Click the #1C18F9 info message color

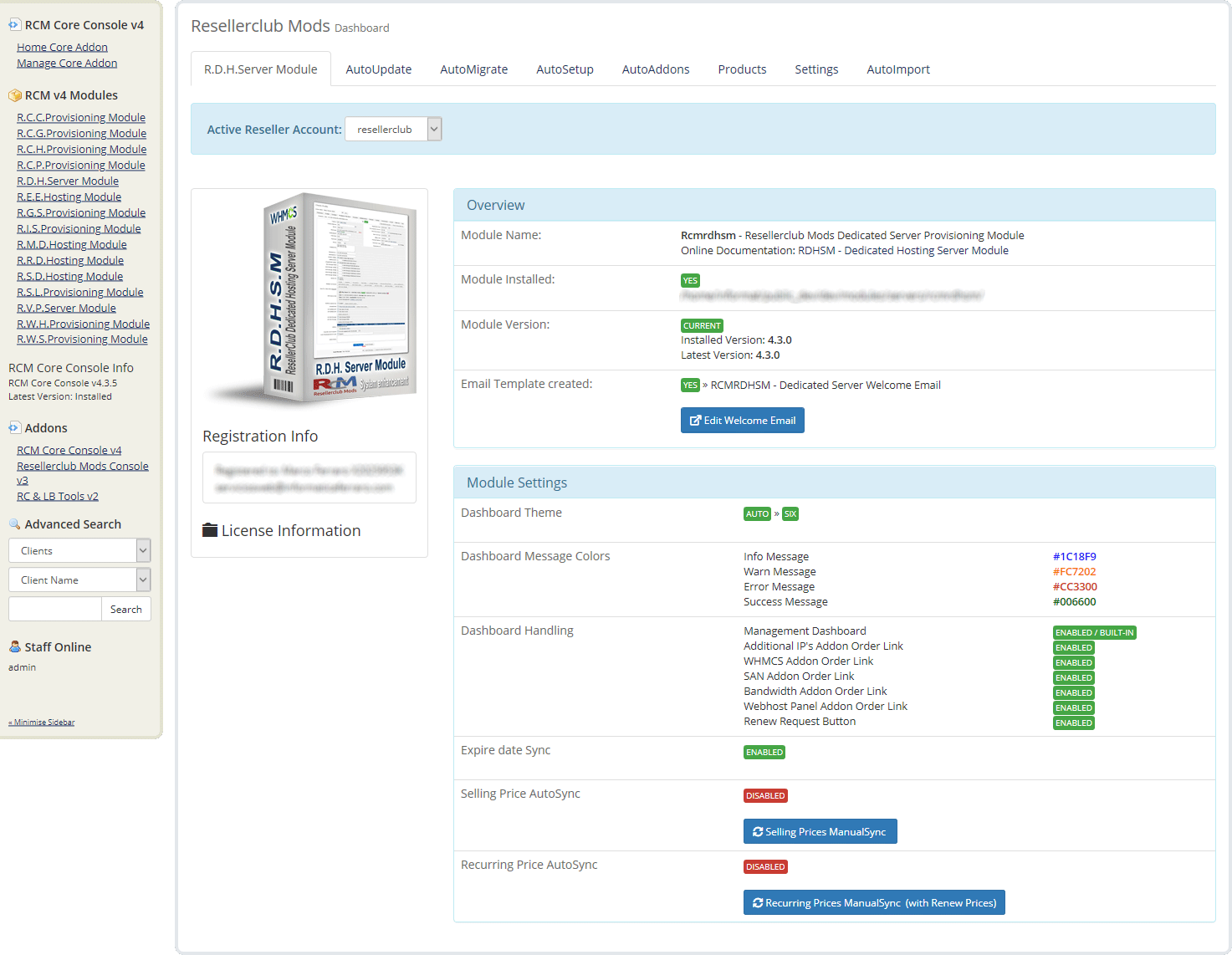click(1075, 557)
